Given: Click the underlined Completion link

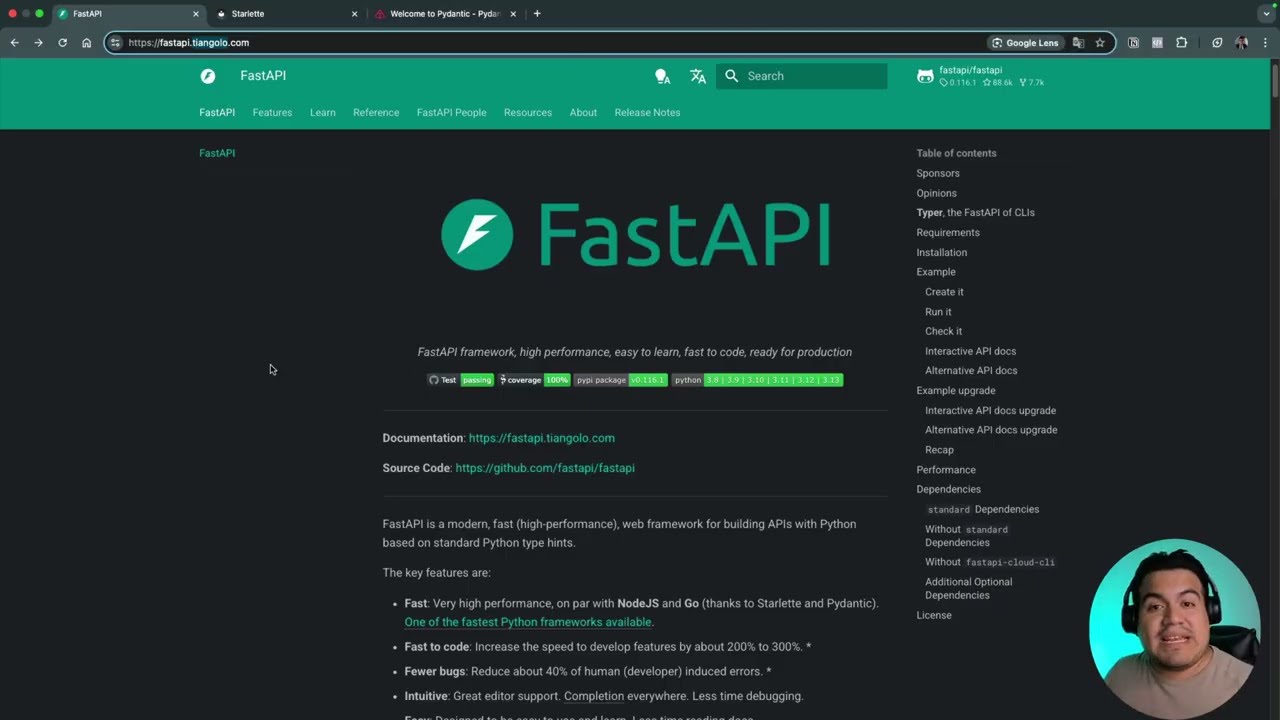Looking at the screenshot, I should tap(594, 696).
